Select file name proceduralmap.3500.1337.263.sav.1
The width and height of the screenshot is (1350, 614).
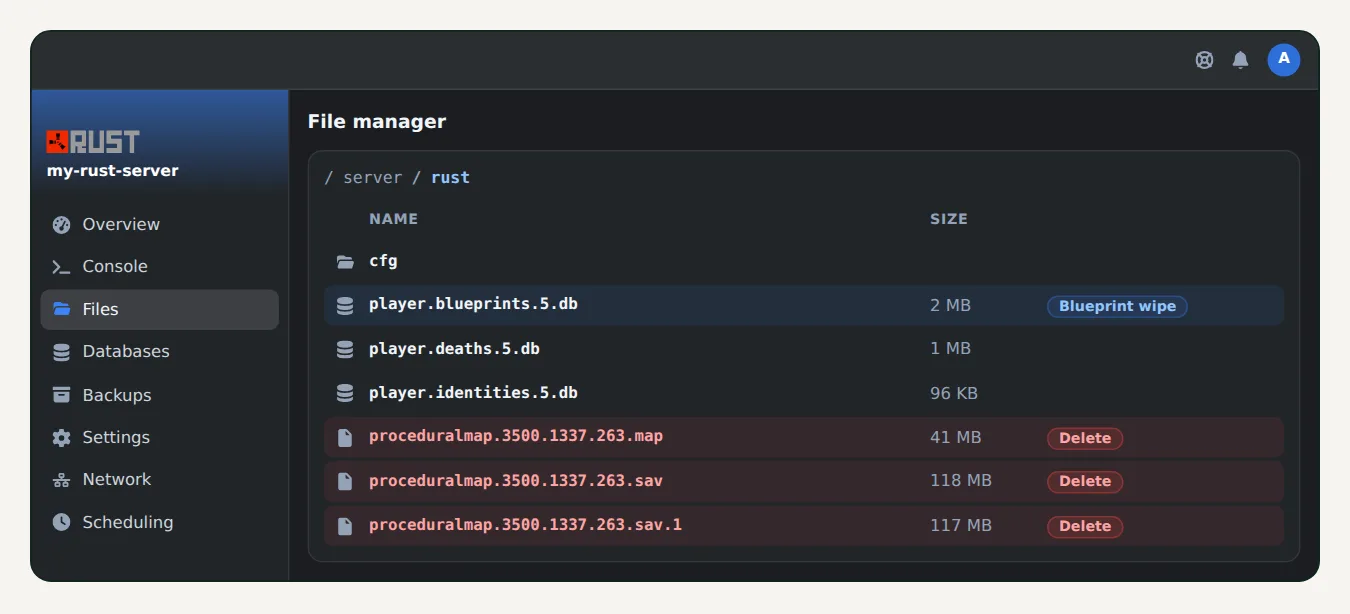525,524
